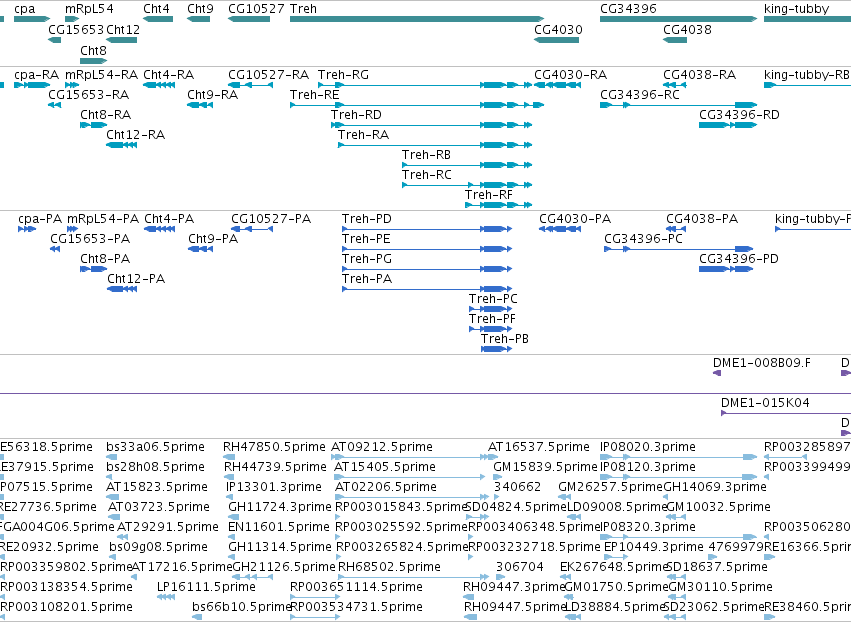The image size is (851, 622).
Task: Click the RP003108201.5prime EST label
Action: point(66,607)
